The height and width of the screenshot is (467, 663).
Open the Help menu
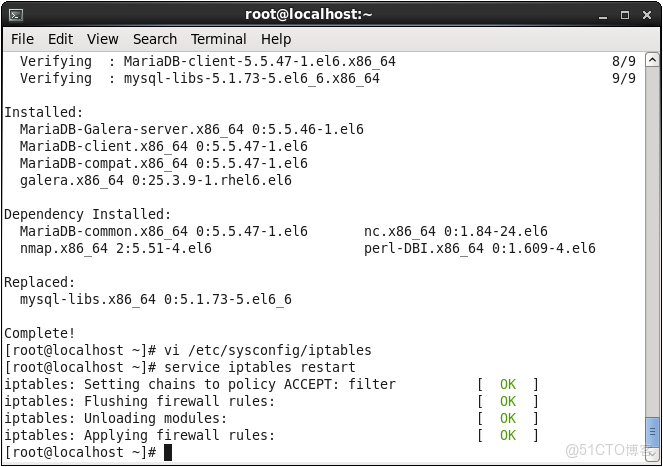(x=276, y=39)
